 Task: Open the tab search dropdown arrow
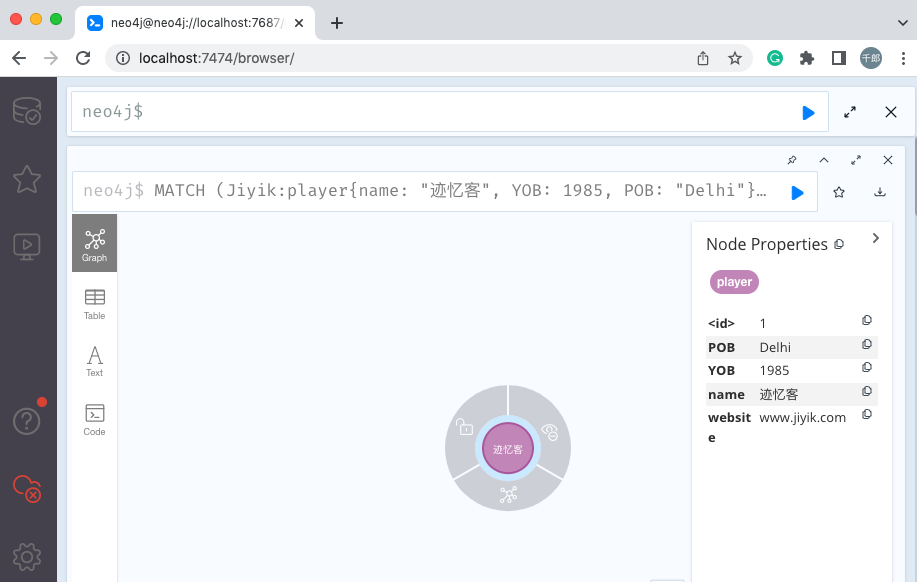tap(902, 23)
